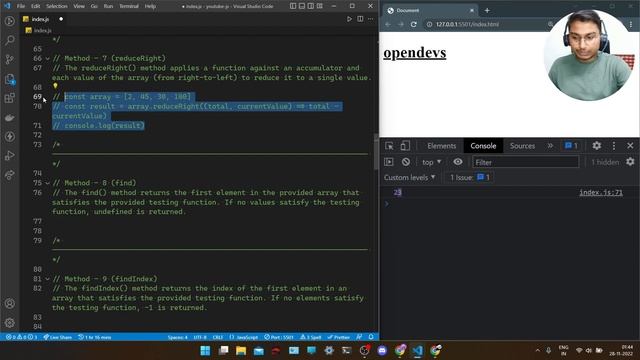Image resolution: width=640 pixels, height=360 pixels.
Task: Toggle the DevTools device toolbar
Action: pyautogui.click(x=404, y=146)
